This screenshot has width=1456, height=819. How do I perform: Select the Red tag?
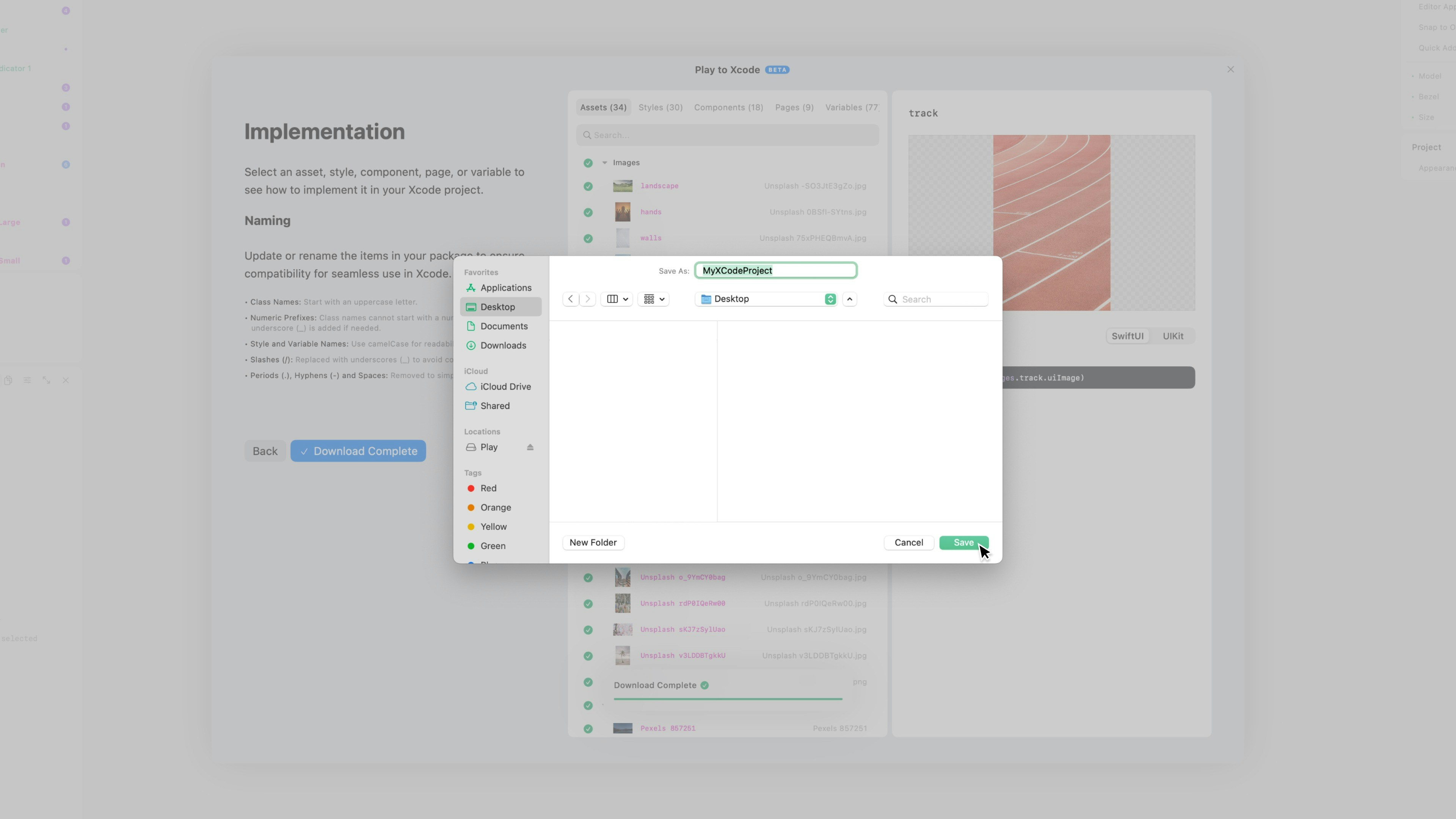coord(488,488)
